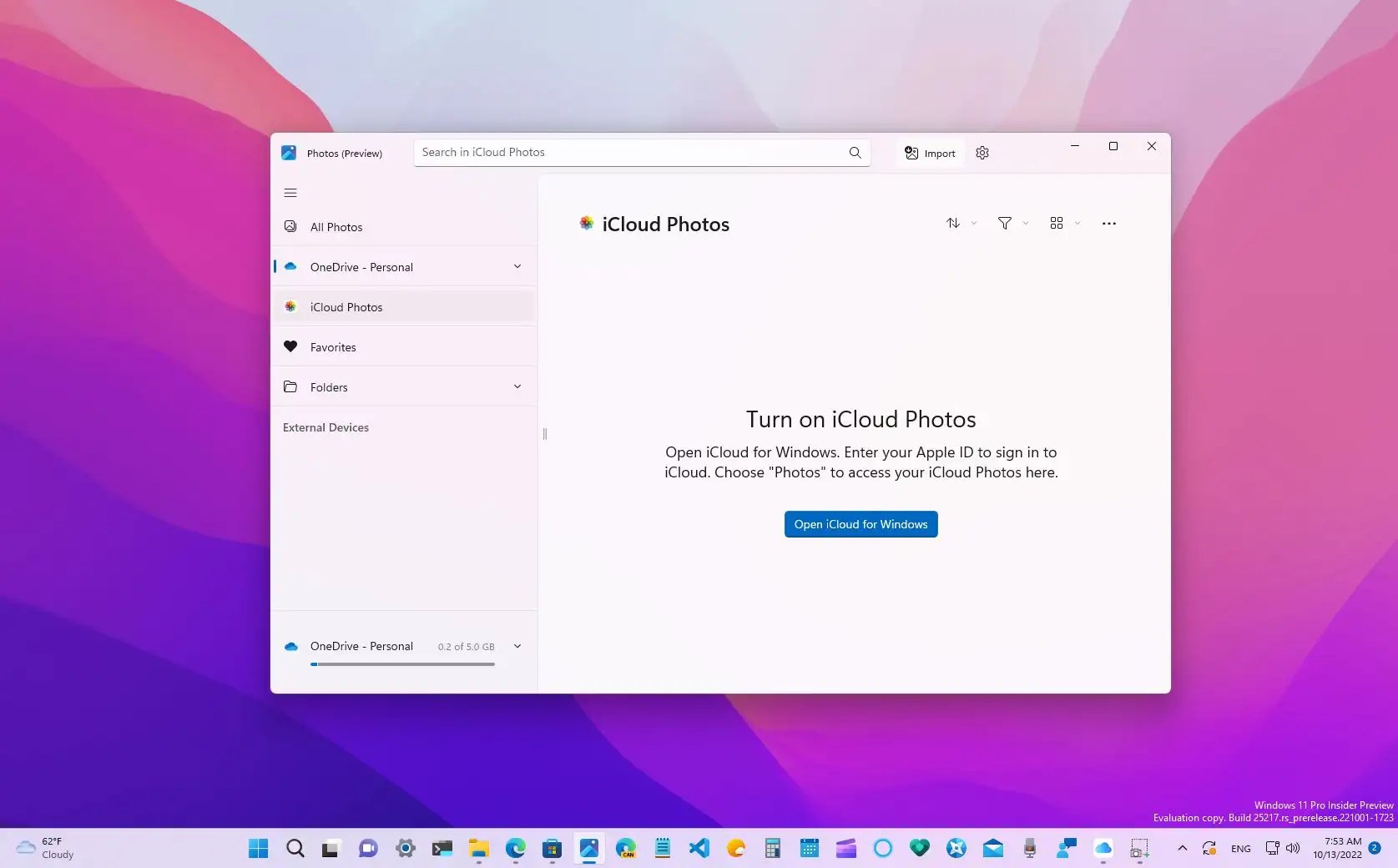Select External Devices in the sidebar
This screenshot has width=1398, height=868.
pyautogui.click(x=326, y=427)
